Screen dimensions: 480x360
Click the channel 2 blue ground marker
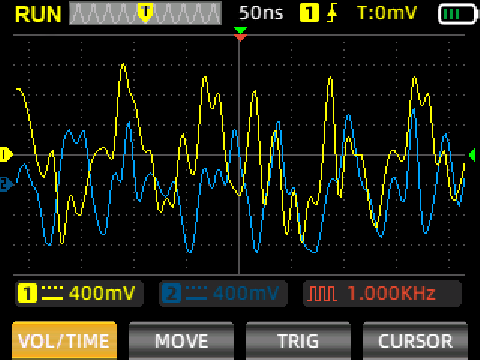pyautogui.click(x=7, y=184)
